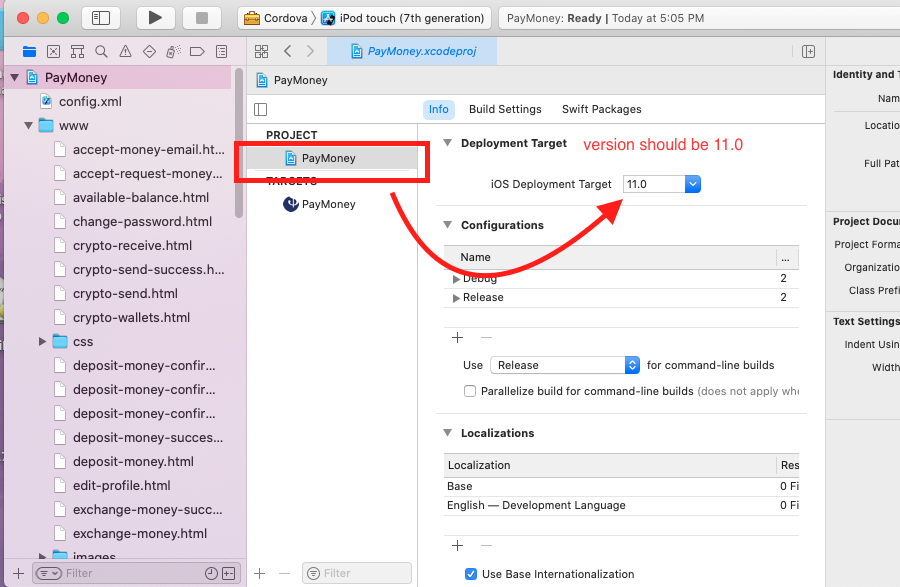Uncheck Use Base Internationalization

(470, 574)
